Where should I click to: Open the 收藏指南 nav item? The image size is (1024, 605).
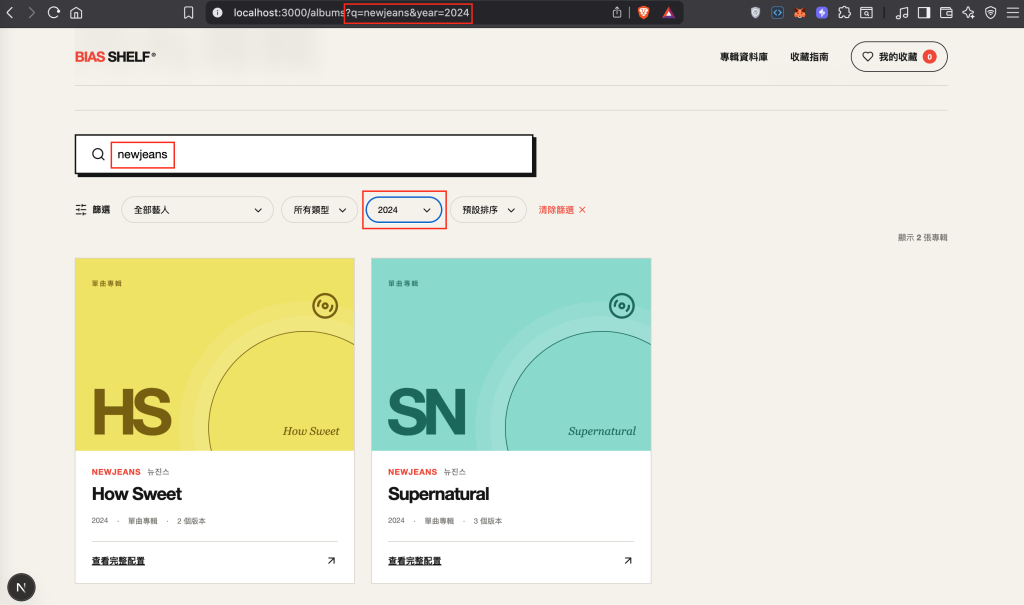pyautogui.click(x=809, y=57)
